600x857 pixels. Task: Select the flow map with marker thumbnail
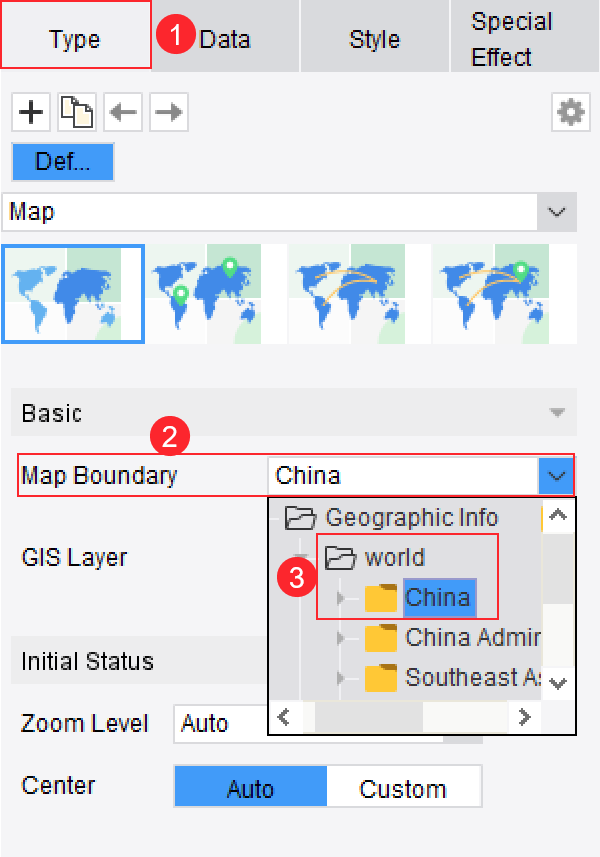[x=504, y=294]
